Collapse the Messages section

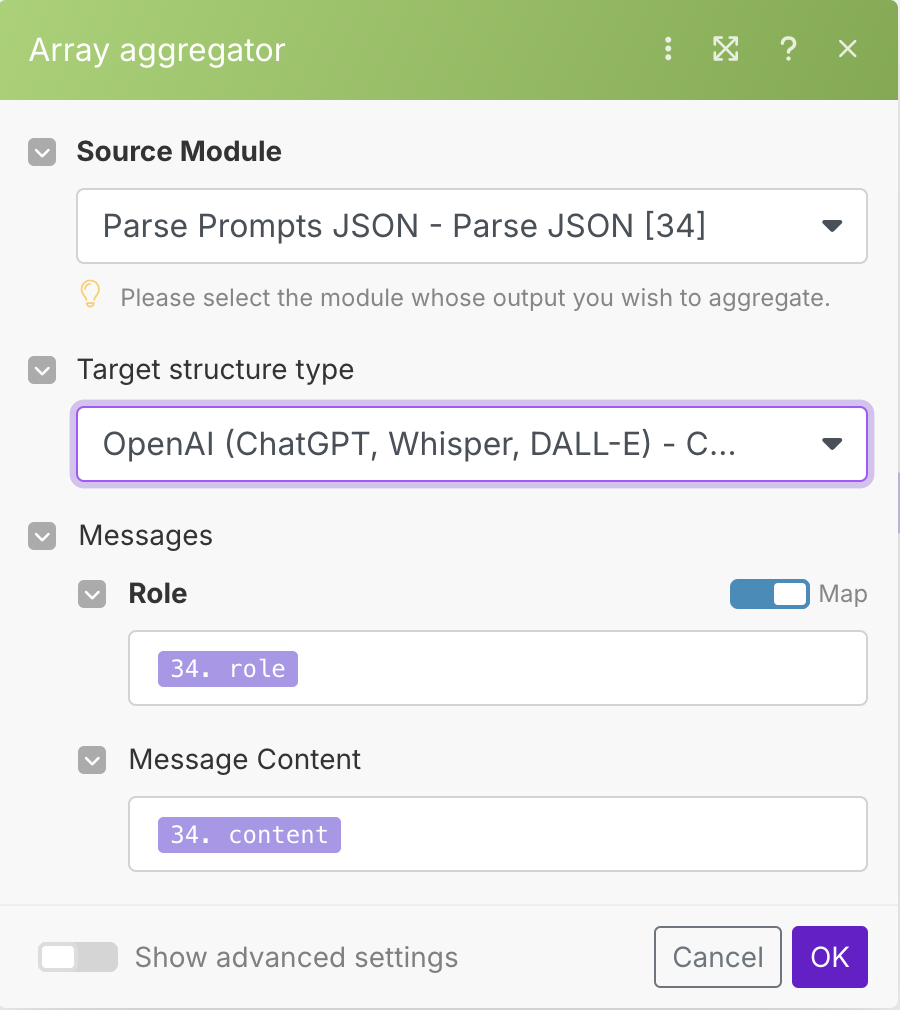pos(42,536)
